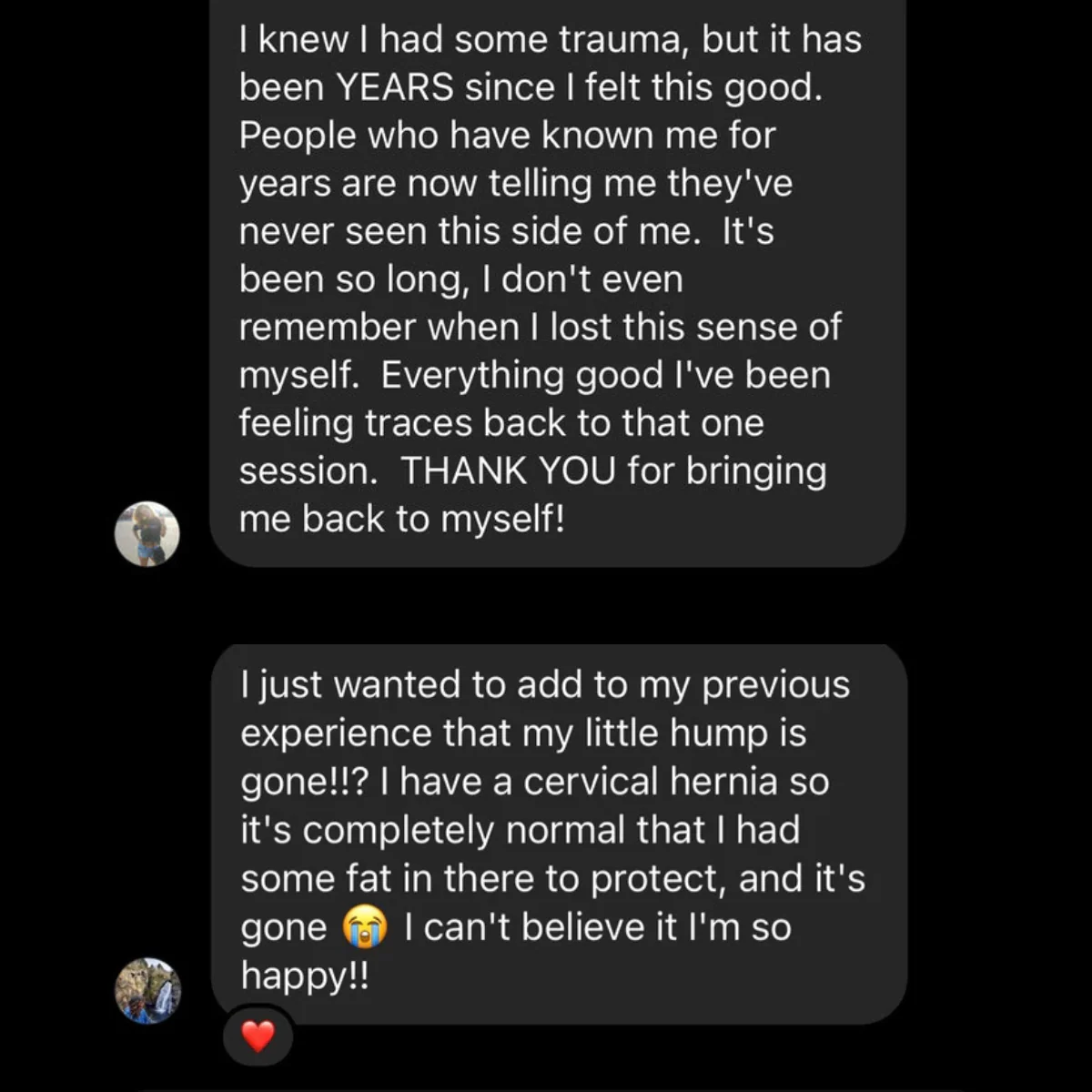Click the words "THANK YOU" in the first message
This screenshot has width=1092, height=1092.
click(509, 471)
